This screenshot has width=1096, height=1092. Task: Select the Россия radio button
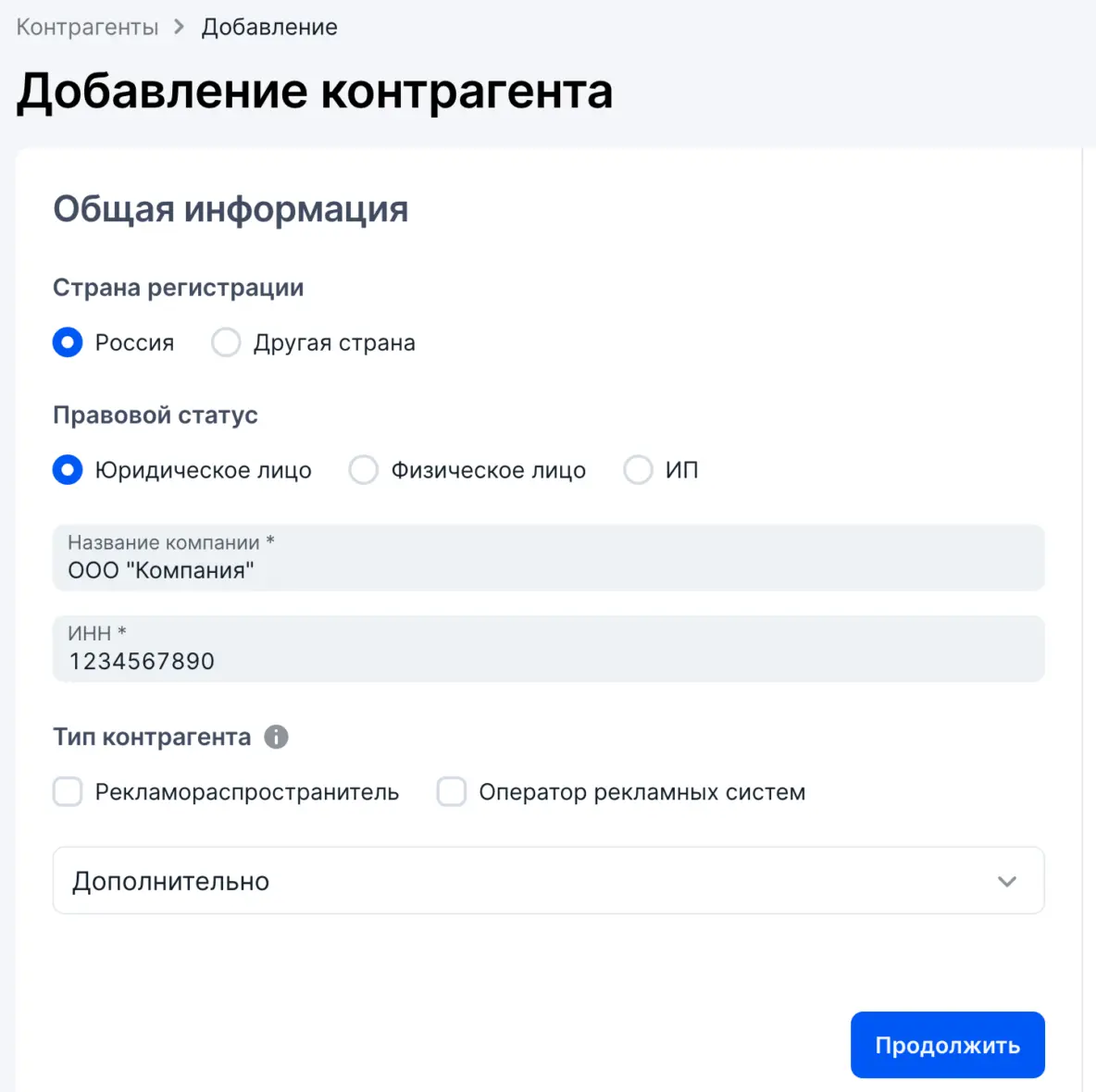pyautogui.click(x=68, y=342)
